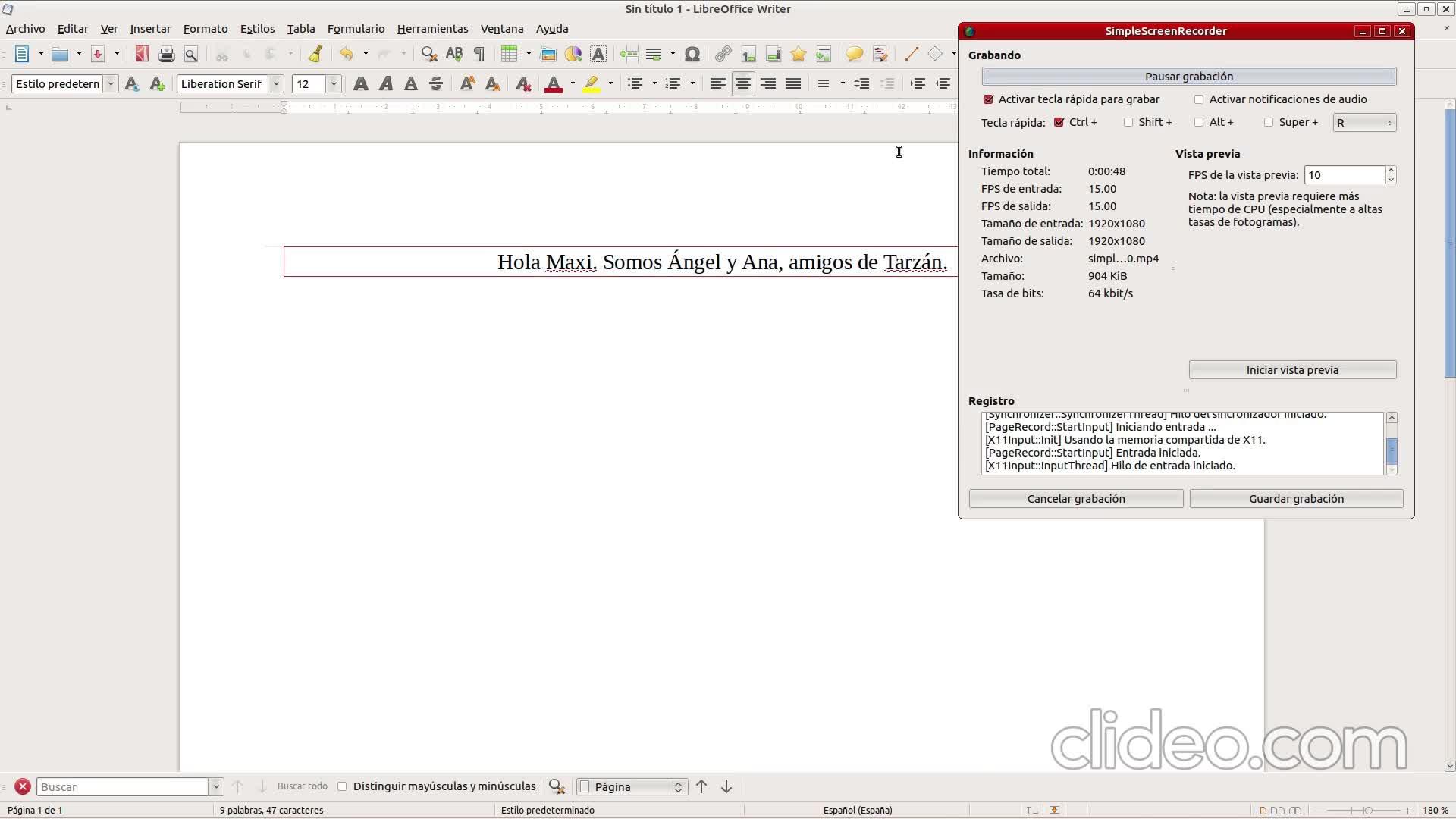
Task: Open the Formato menu
Action: [206, 29]
